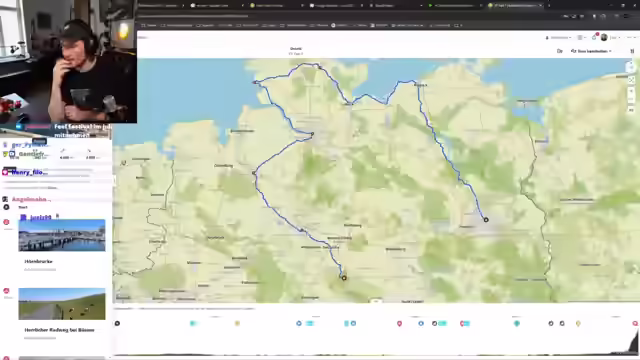Click the streamer webcam overlay
The height and width of the screenshot is (360, 640).
68,61
